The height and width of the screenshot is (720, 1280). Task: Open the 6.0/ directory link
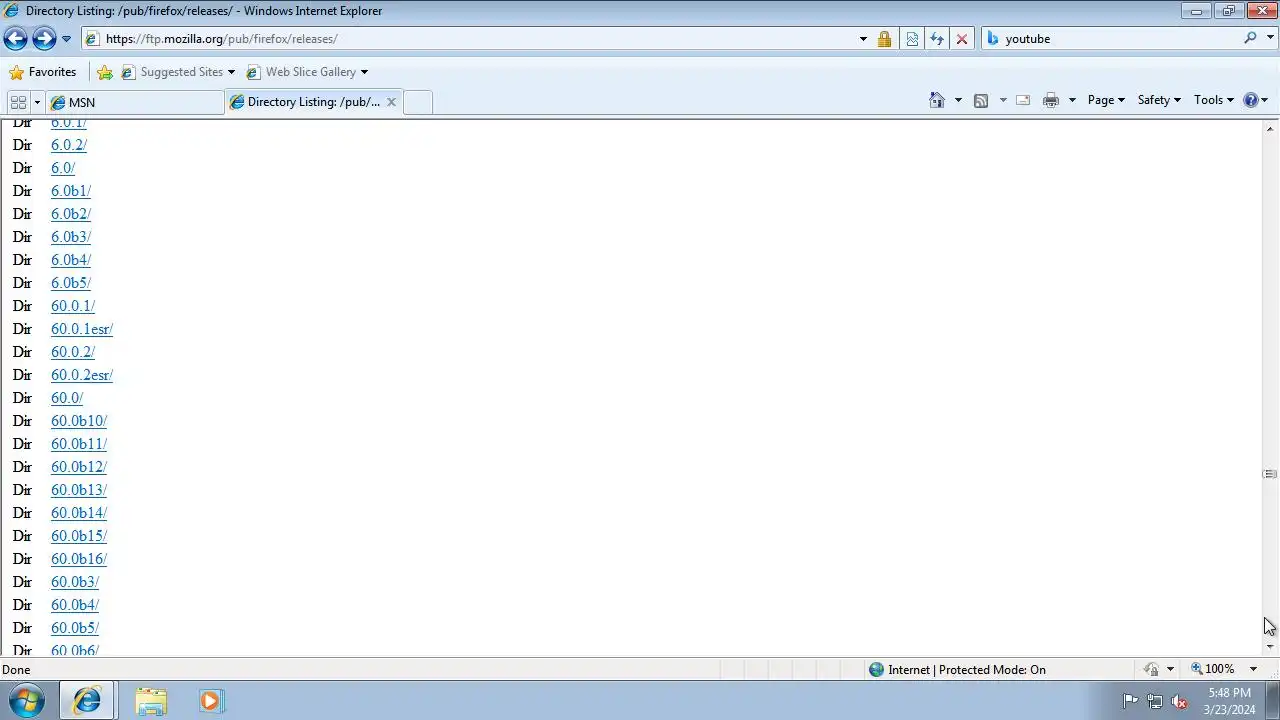(63, 168)
